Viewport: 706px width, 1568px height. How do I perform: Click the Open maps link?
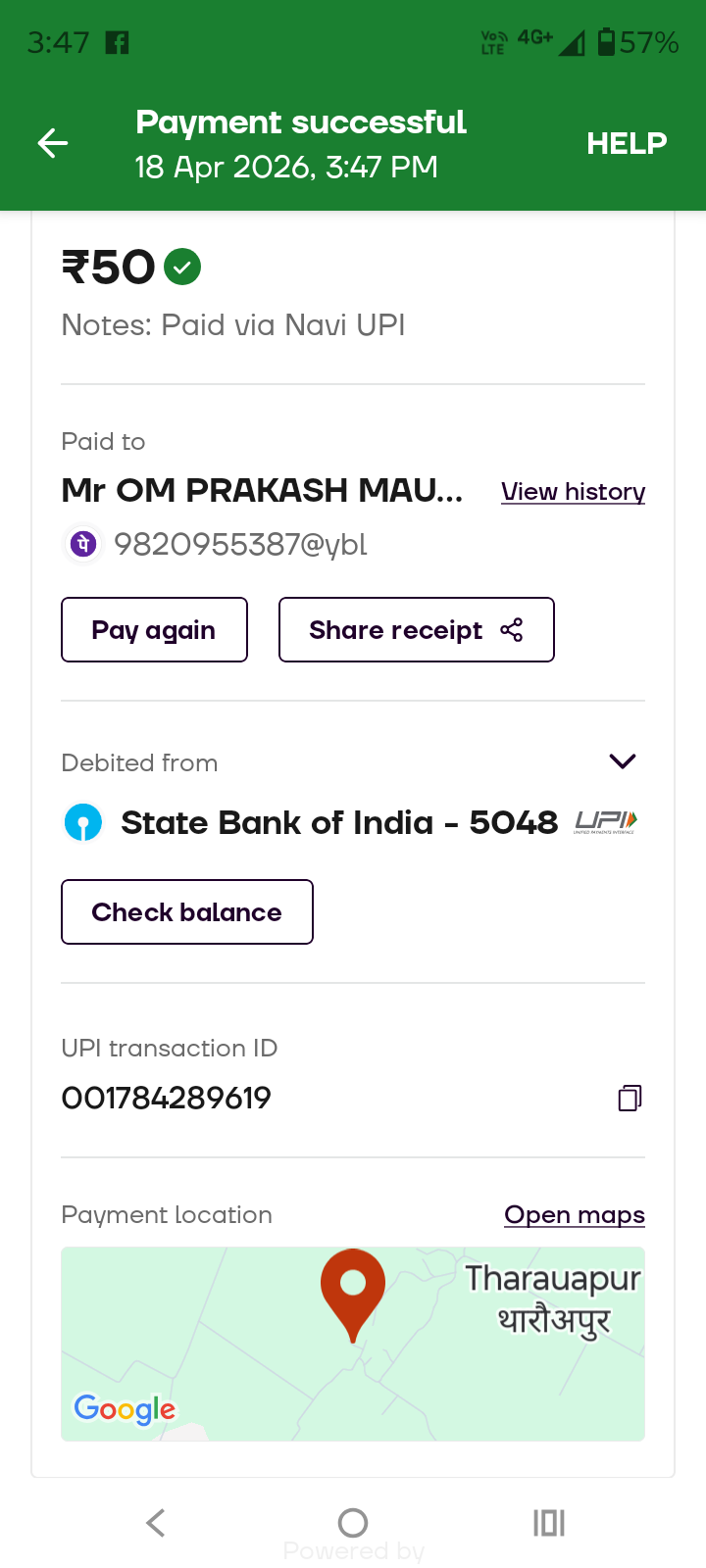pos(575,1215)
